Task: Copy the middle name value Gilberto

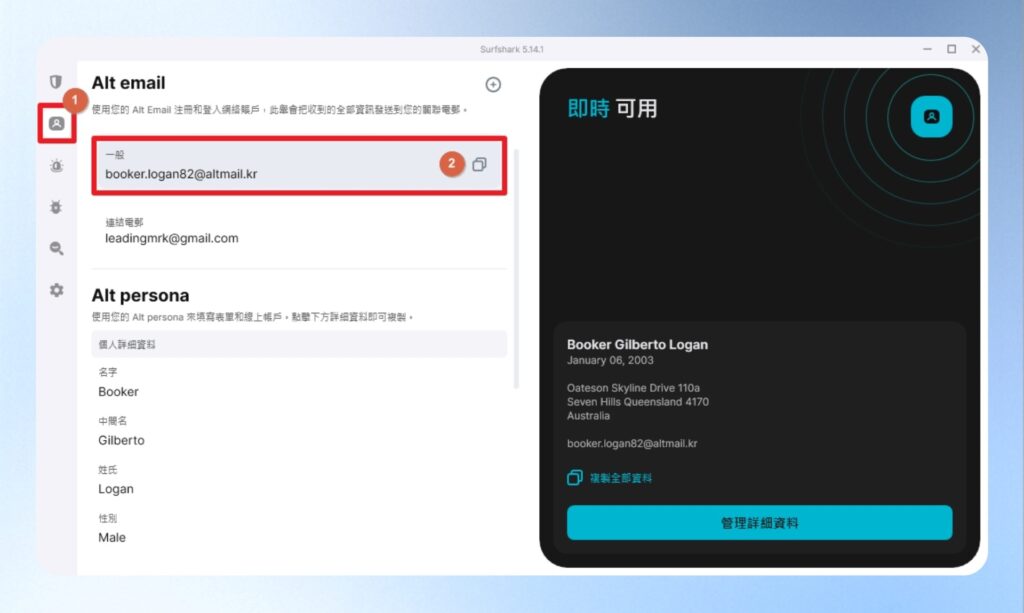Action: 121,441
